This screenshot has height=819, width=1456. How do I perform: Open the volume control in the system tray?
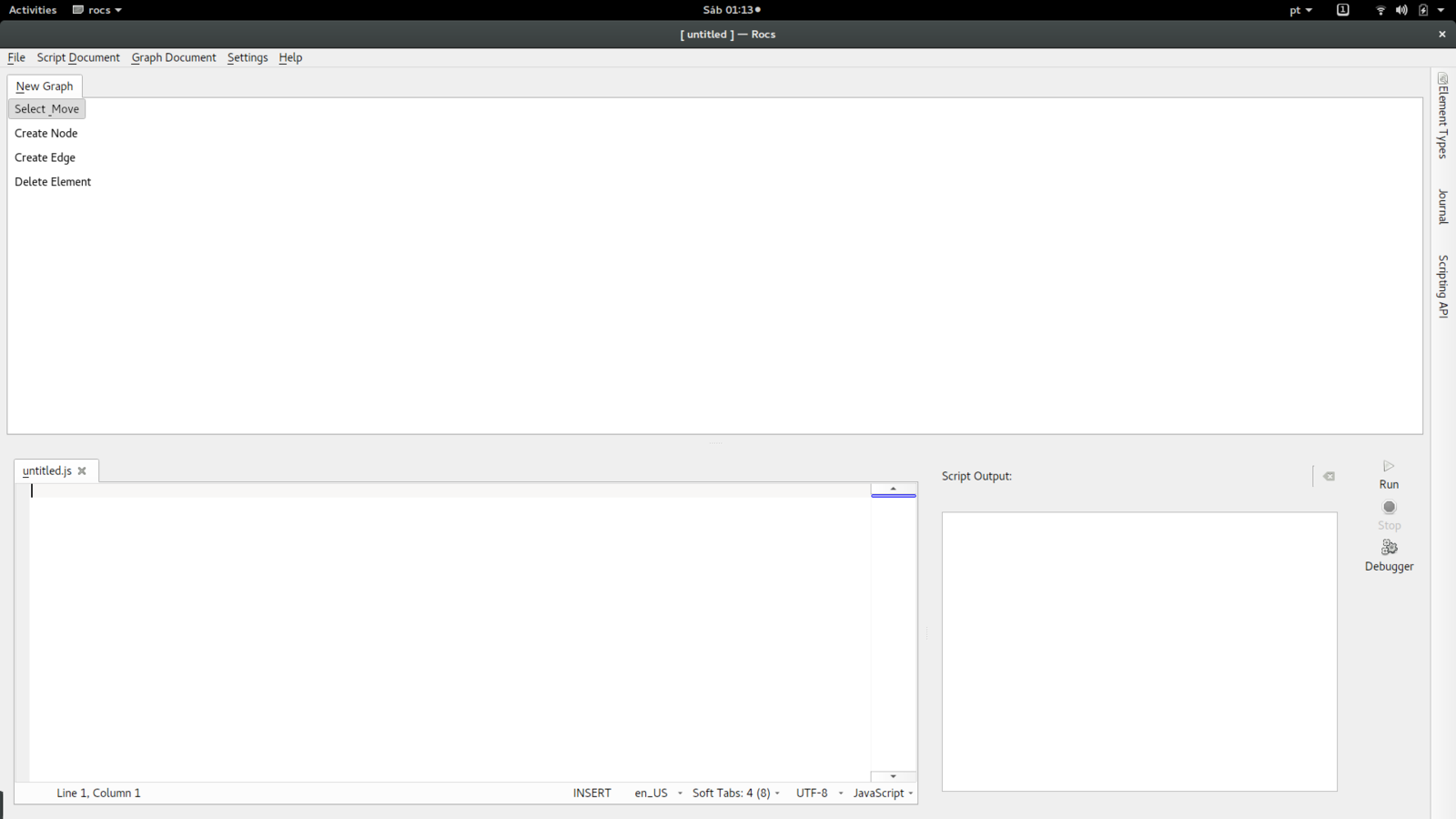point(1401,10)
